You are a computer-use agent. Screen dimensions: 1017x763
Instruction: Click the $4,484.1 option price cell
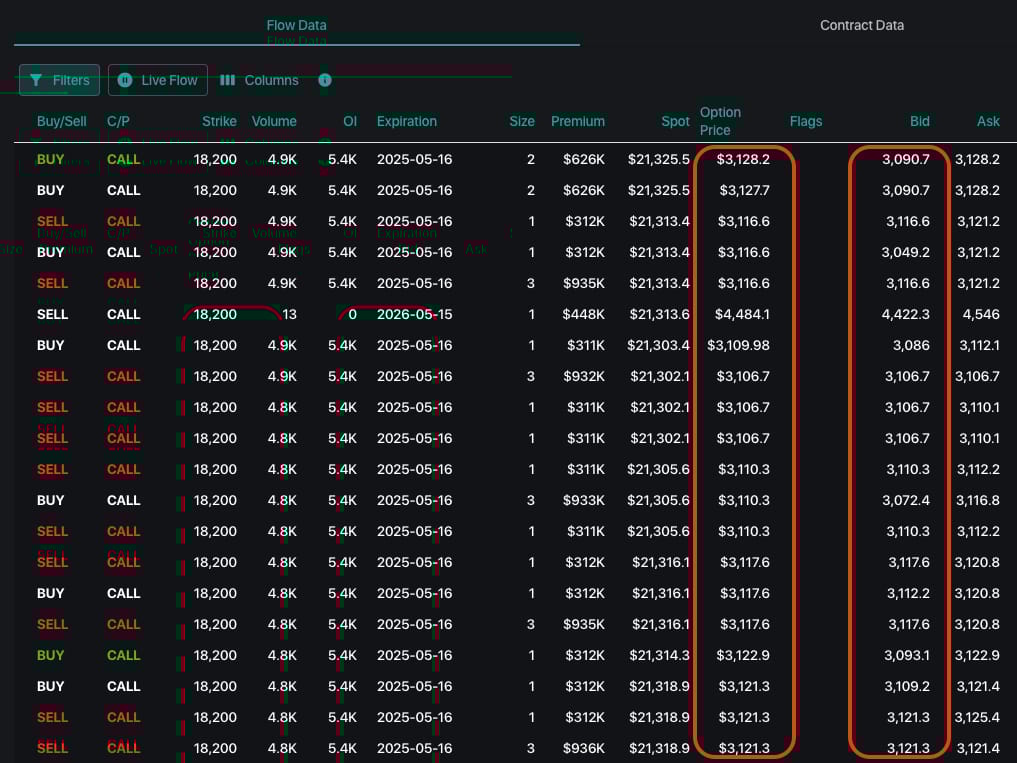(742, 314)
